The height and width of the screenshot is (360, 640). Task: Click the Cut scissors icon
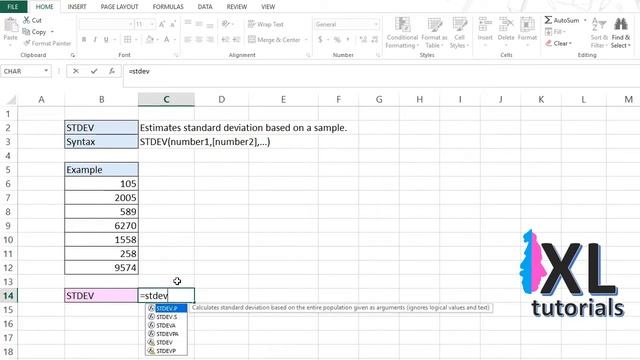27,20
